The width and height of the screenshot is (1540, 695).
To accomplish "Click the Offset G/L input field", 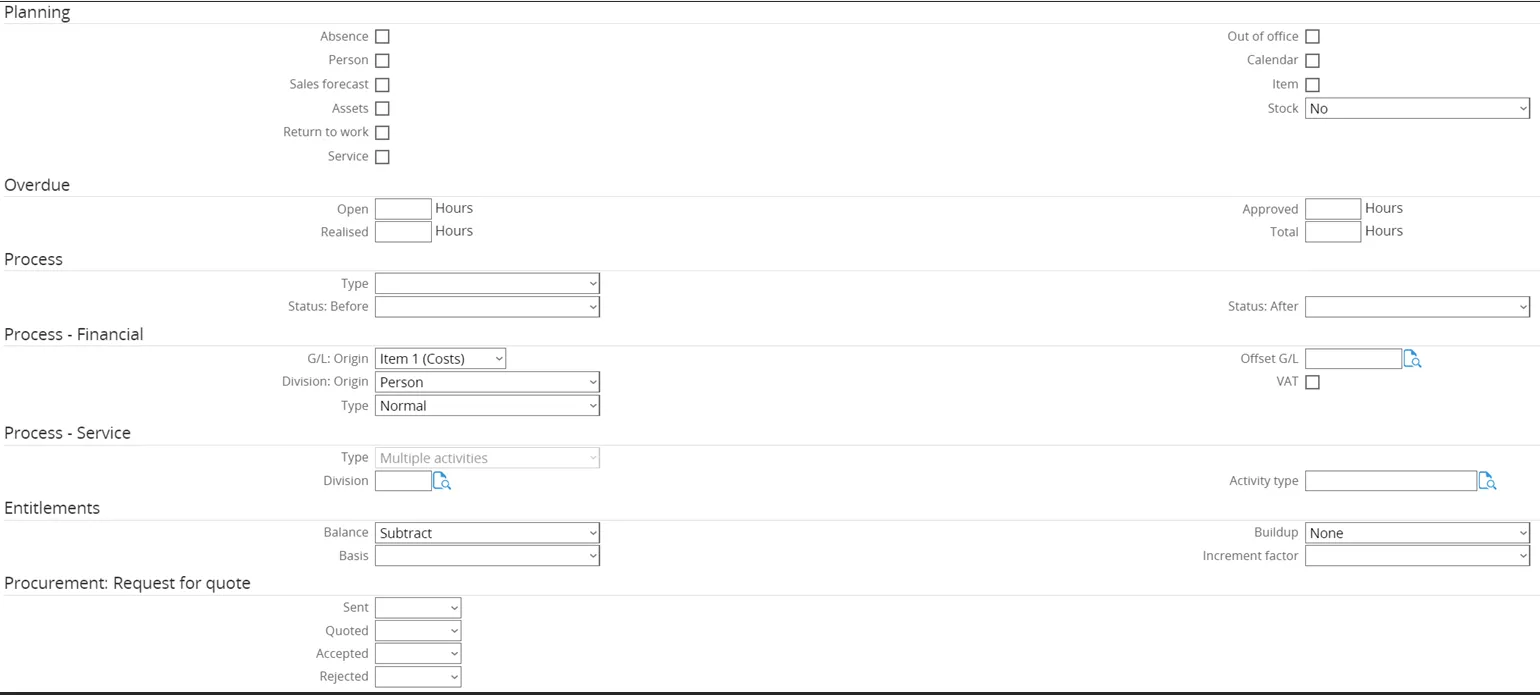I will [1352, 359].
